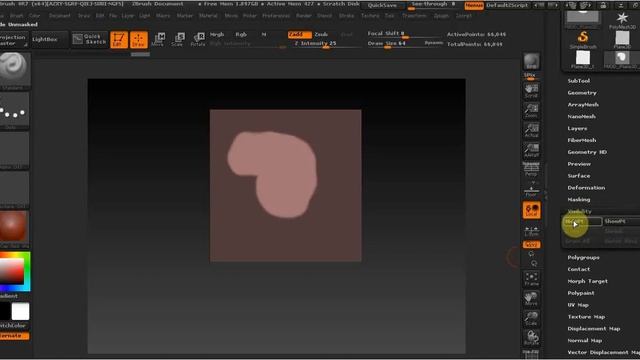Screen dimensions: 640x360
Task: Click the Move view icon in right shelf
Action: point(531,299)
